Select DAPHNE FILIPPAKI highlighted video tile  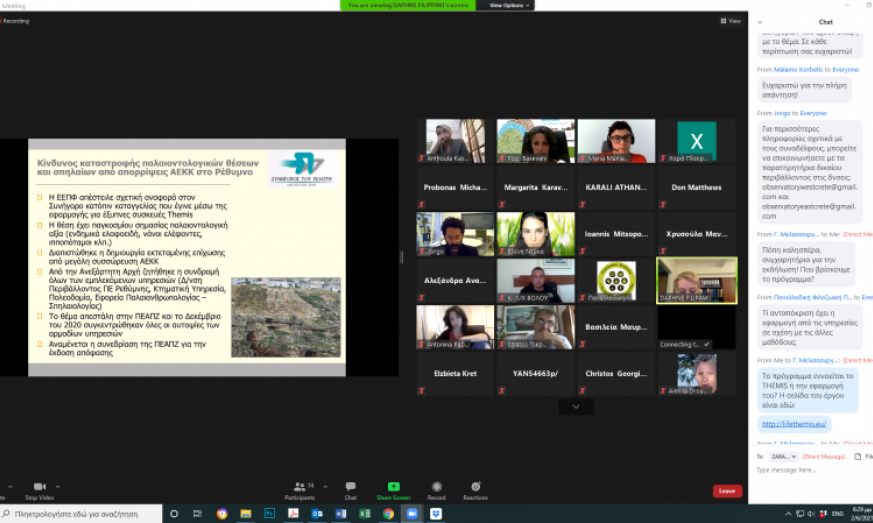pos(697,281)
